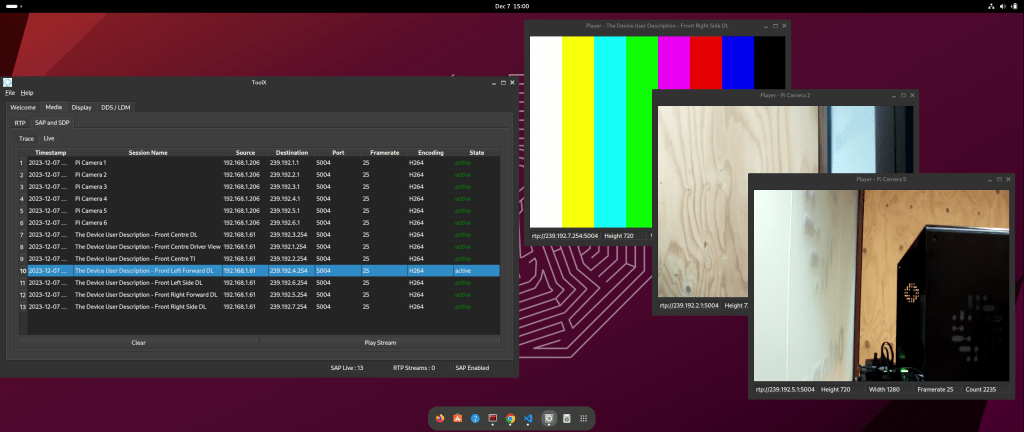1024x432 pixels.
Task: Switch to the RTP sub-tab
Action: (20, 123)
